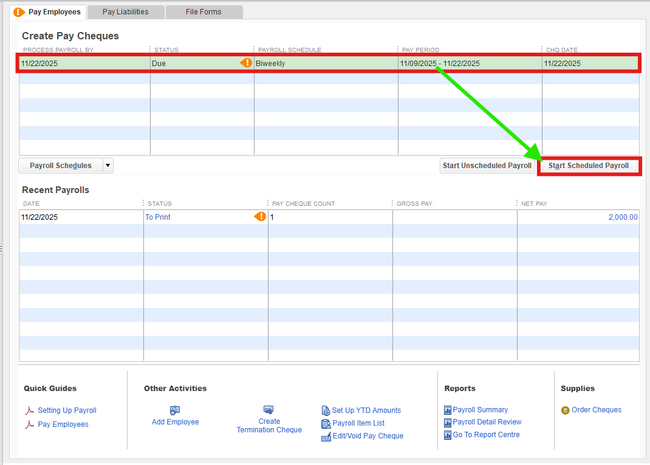Open Edit/Void Pay Cheque link
The height and width of the screenshot is (465, 650).
(x=368, y=436)
